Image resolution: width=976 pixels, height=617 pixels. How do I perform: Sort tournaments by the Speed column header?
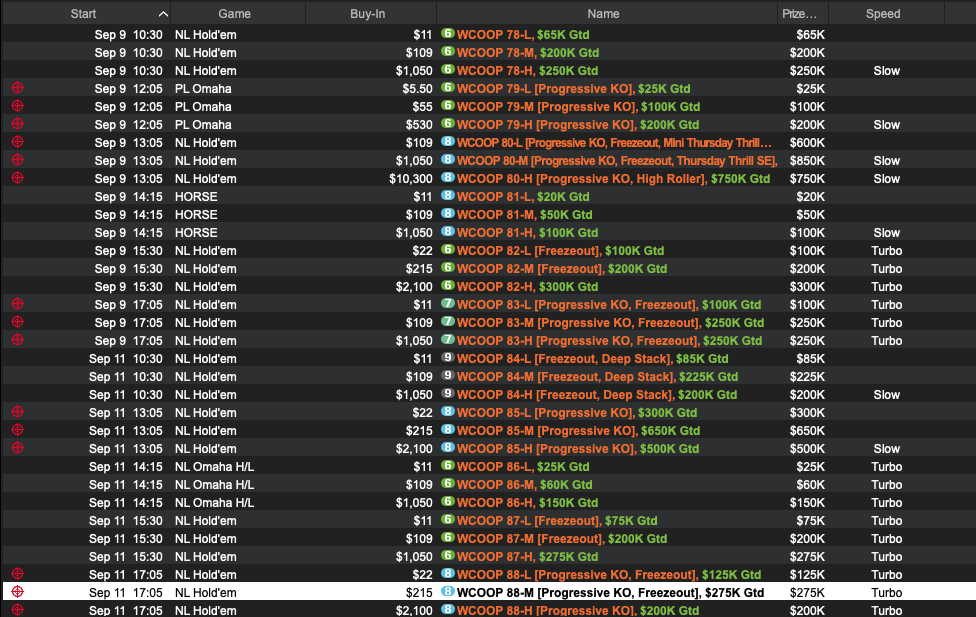[x=883, y=14]
